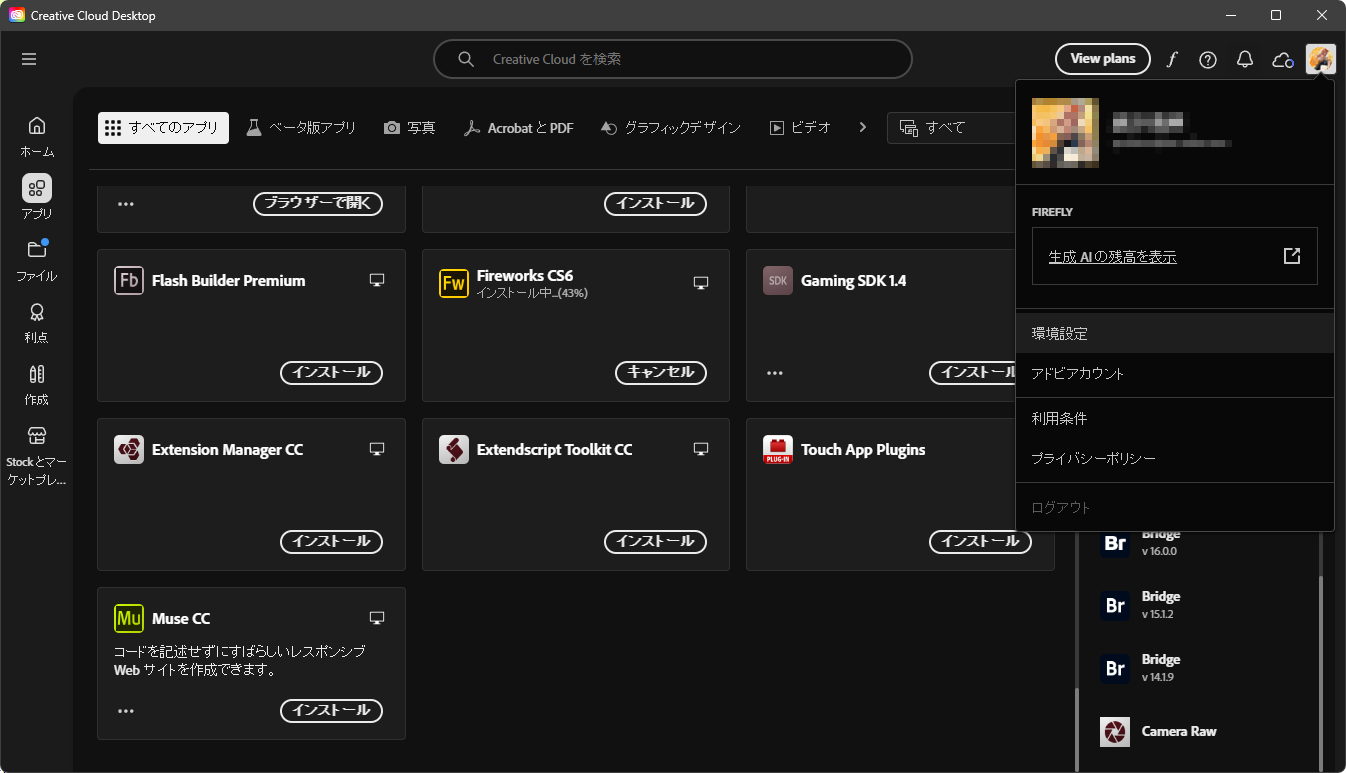This screenshot has width=1346, height=773.
Task: Click 生成 AI の残高を表示 link
Action: click(1112, 257)
